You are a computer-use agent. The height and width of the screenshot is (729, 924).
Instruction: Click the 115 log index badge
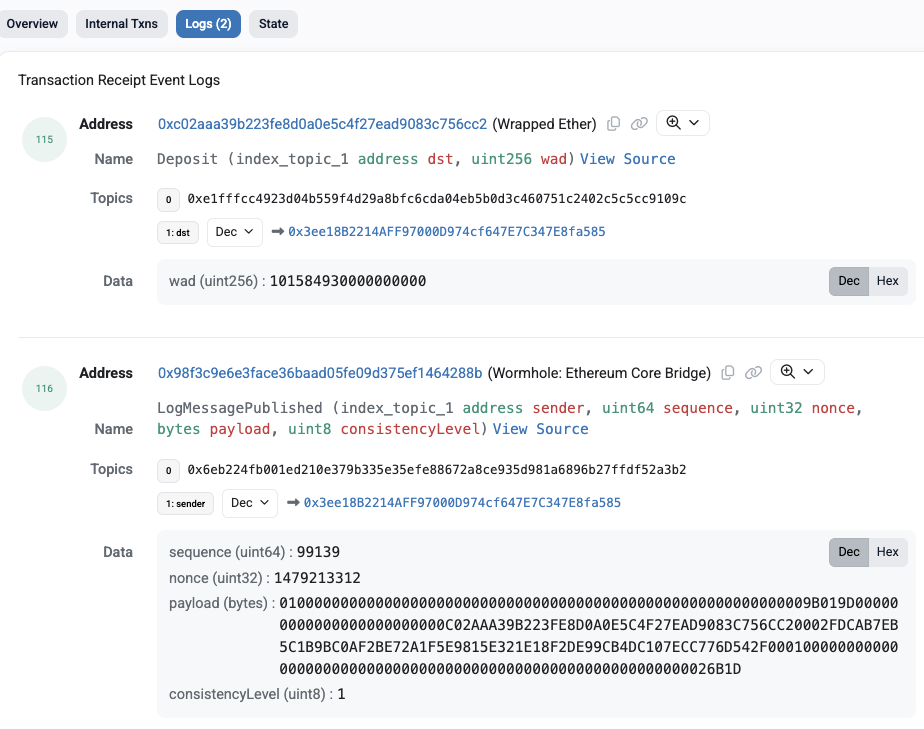tap(44, 140)
